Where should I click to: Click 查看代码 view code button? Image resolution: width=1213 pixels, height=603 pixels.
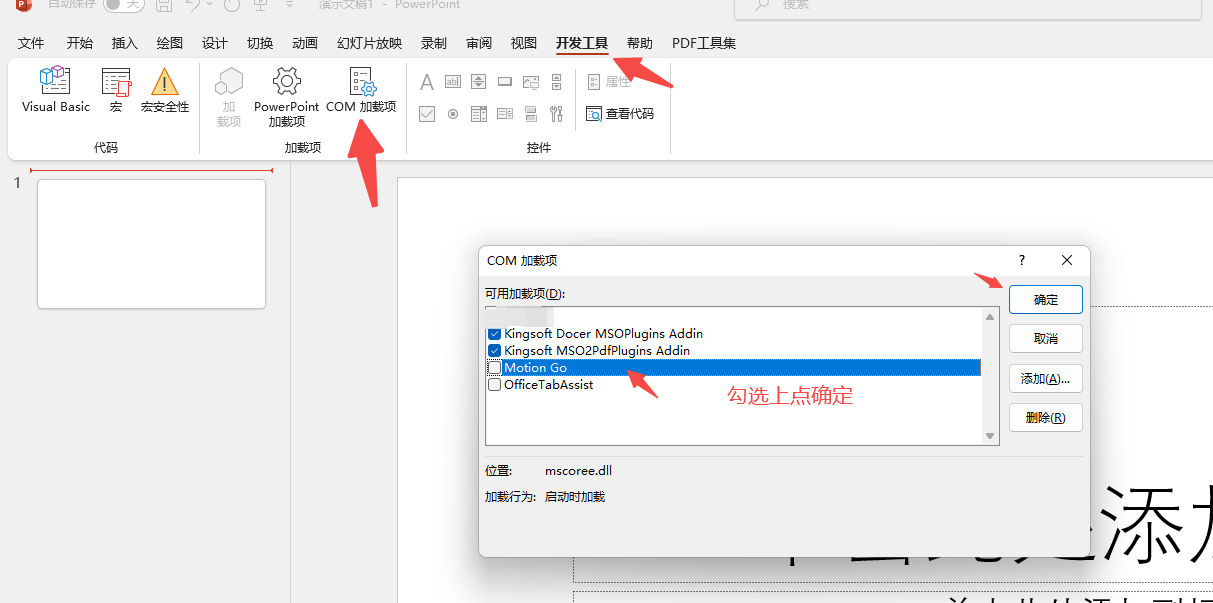click(x=620, y=114)
